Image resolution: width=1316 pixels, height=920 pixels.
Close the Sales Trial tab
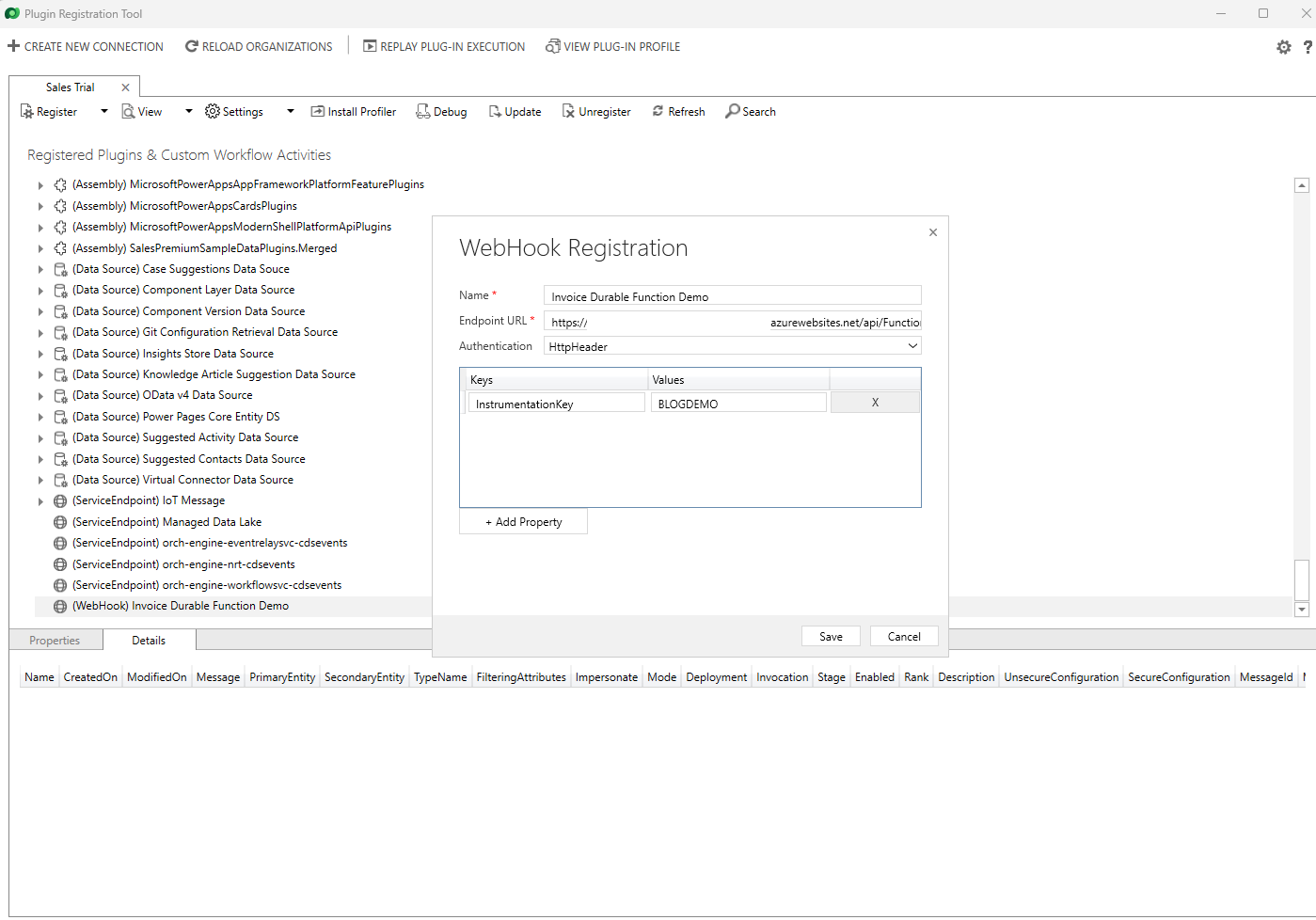tap(125, 87)
